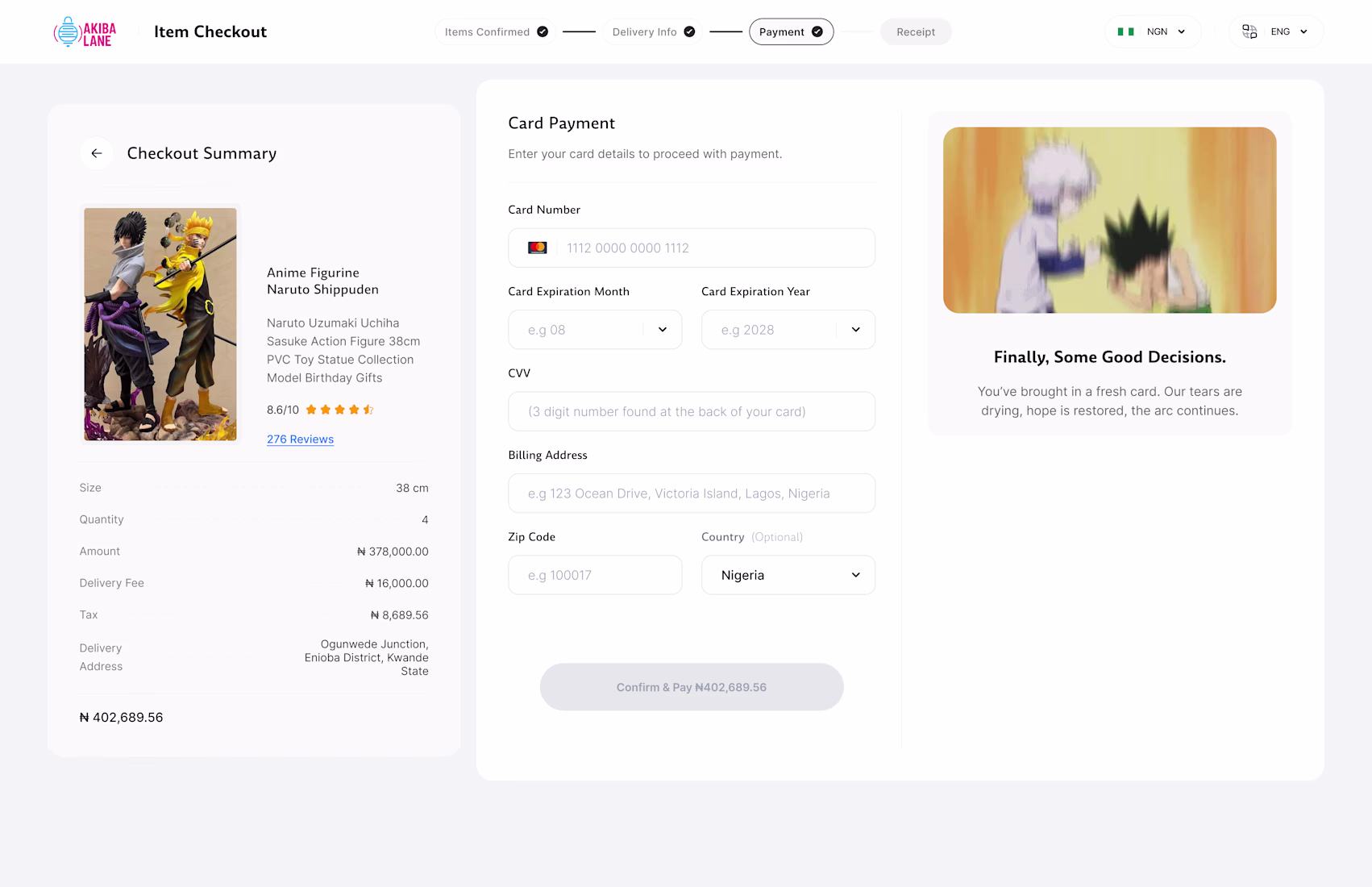Click the translate language icon

click(x=1249, y=31)
